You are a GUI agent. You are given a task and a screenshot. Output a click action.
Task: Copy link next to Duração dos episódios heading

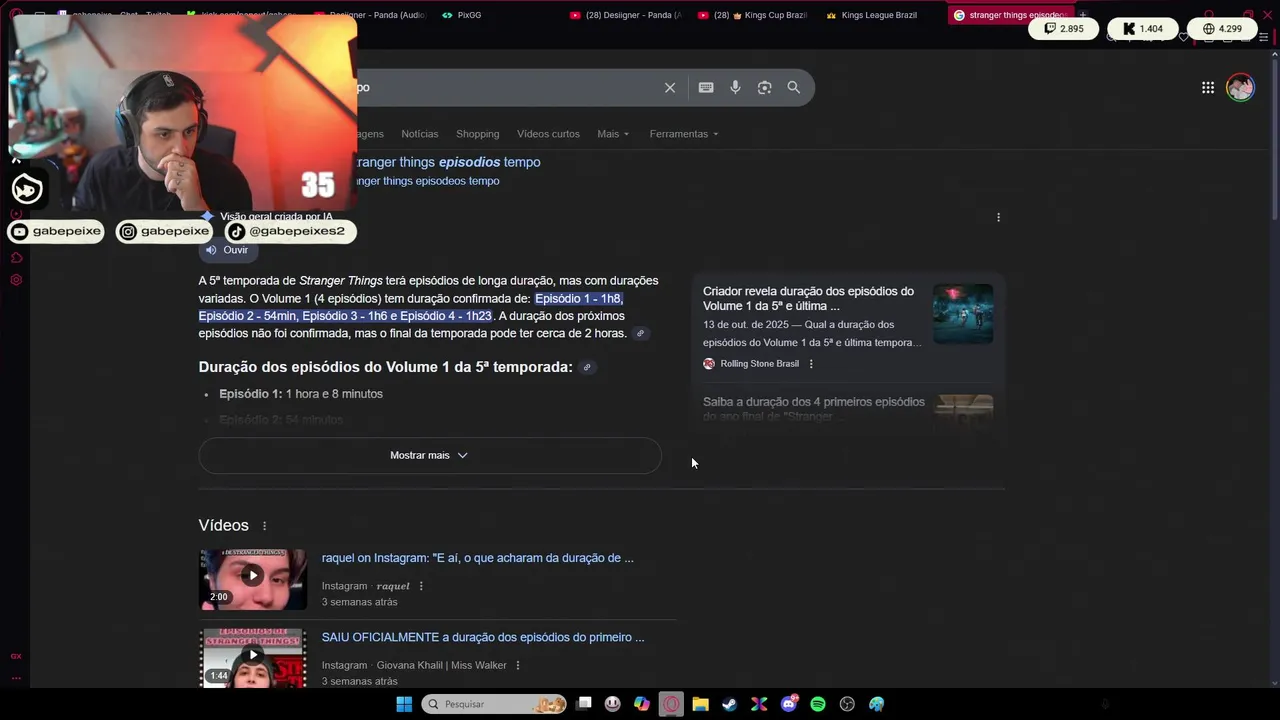(x=587, y=367)
